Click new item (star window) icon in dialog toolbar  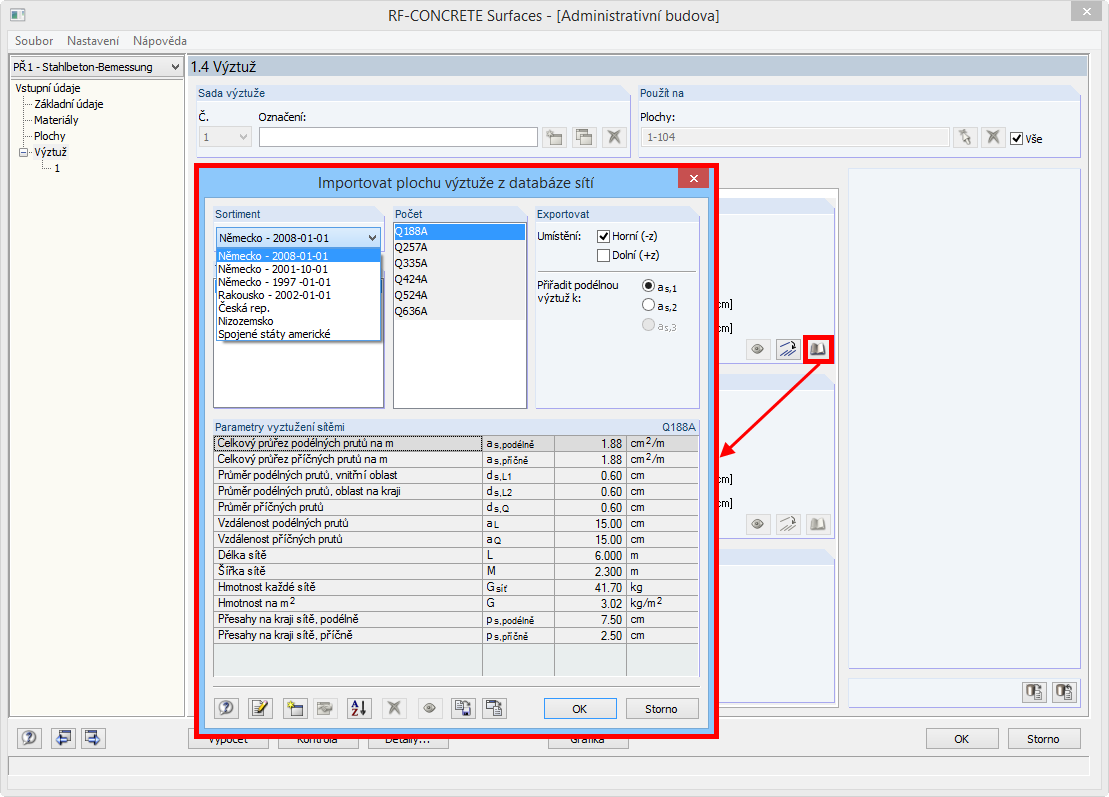click(x=295, y=708)
